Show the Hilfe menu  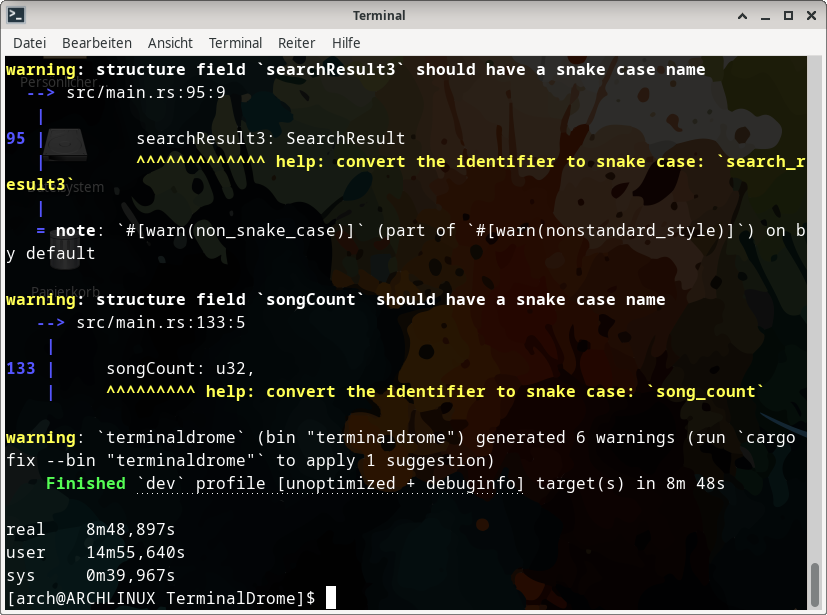(346, 43)
